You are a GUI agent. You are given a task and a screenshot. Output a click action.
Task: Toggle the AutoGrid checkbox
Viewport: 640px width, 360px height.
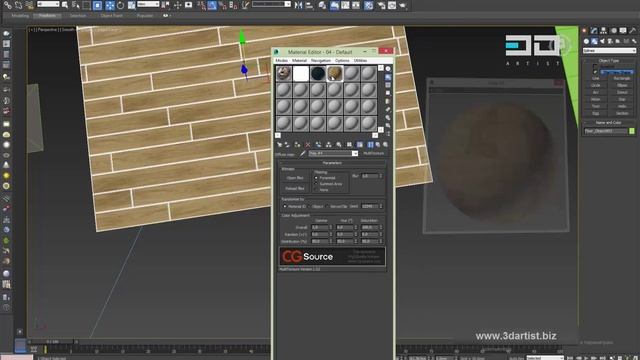click(595, 66)
